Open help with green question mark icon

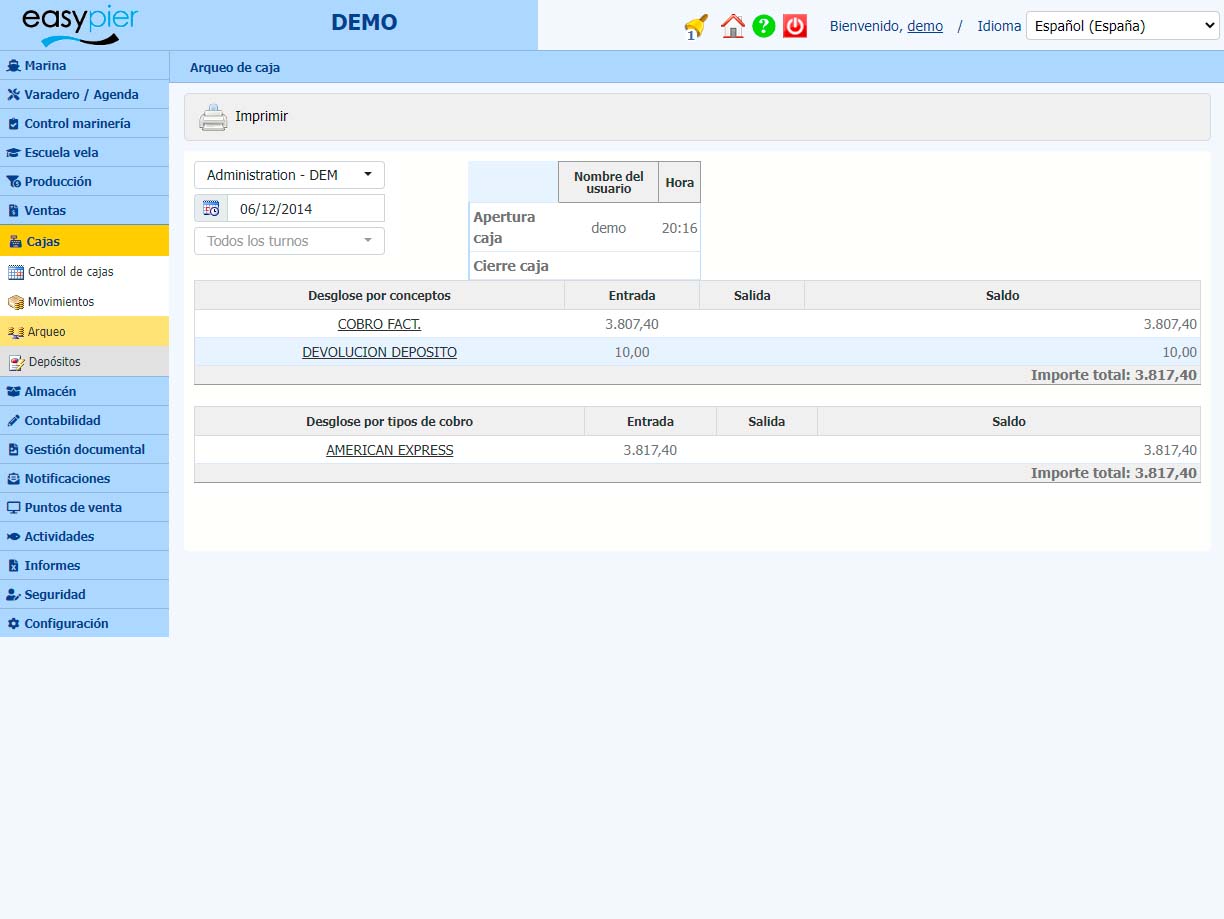[x=764, y=26]
